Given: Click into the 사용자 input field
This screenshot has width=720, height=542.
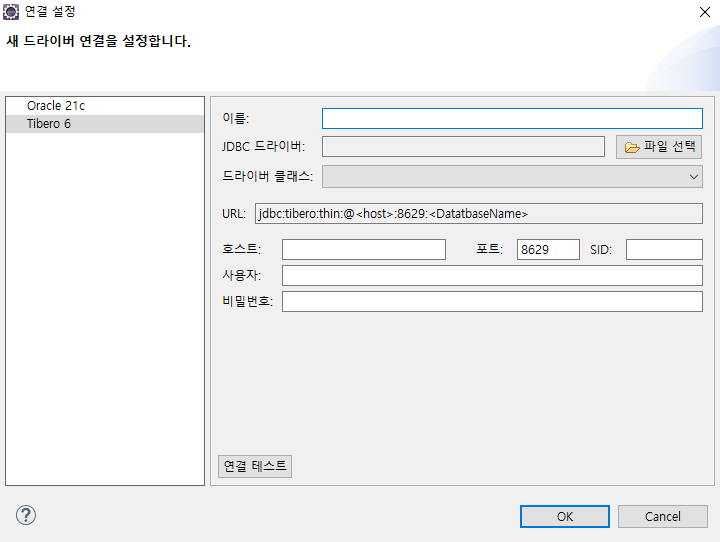Looking at the screenshot, I should coord(492,276).
